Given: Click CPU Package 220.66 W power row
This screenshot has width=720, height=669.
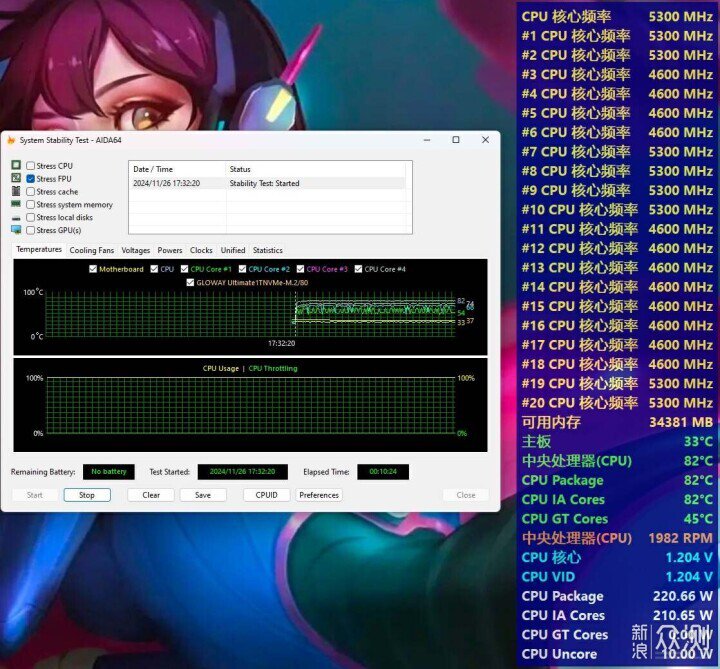Looking at the screenshot, I should (x=617, y=596).
